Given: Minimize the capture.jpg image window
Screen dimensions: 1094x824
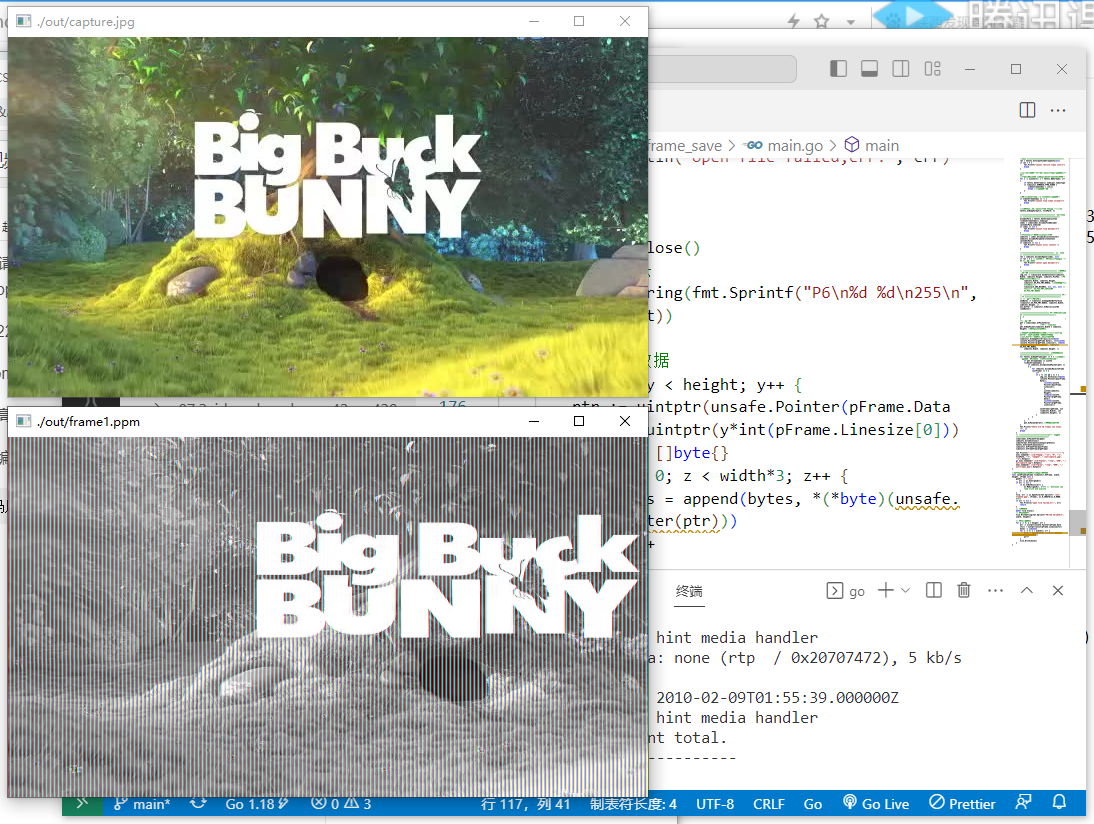Looking at the screenshot, I should (x=534, y=22).
